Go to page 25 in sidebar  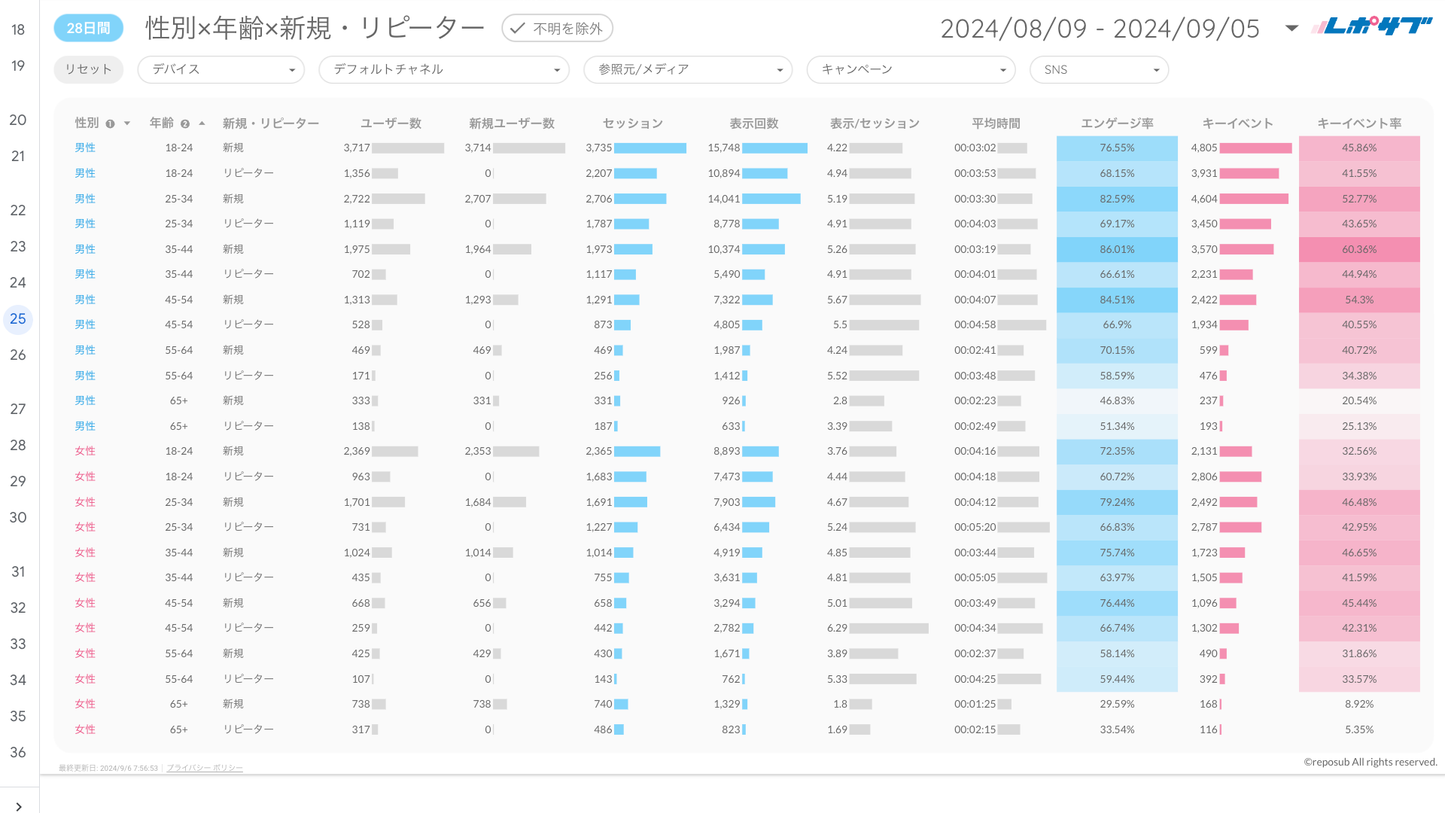click(18, 319)
